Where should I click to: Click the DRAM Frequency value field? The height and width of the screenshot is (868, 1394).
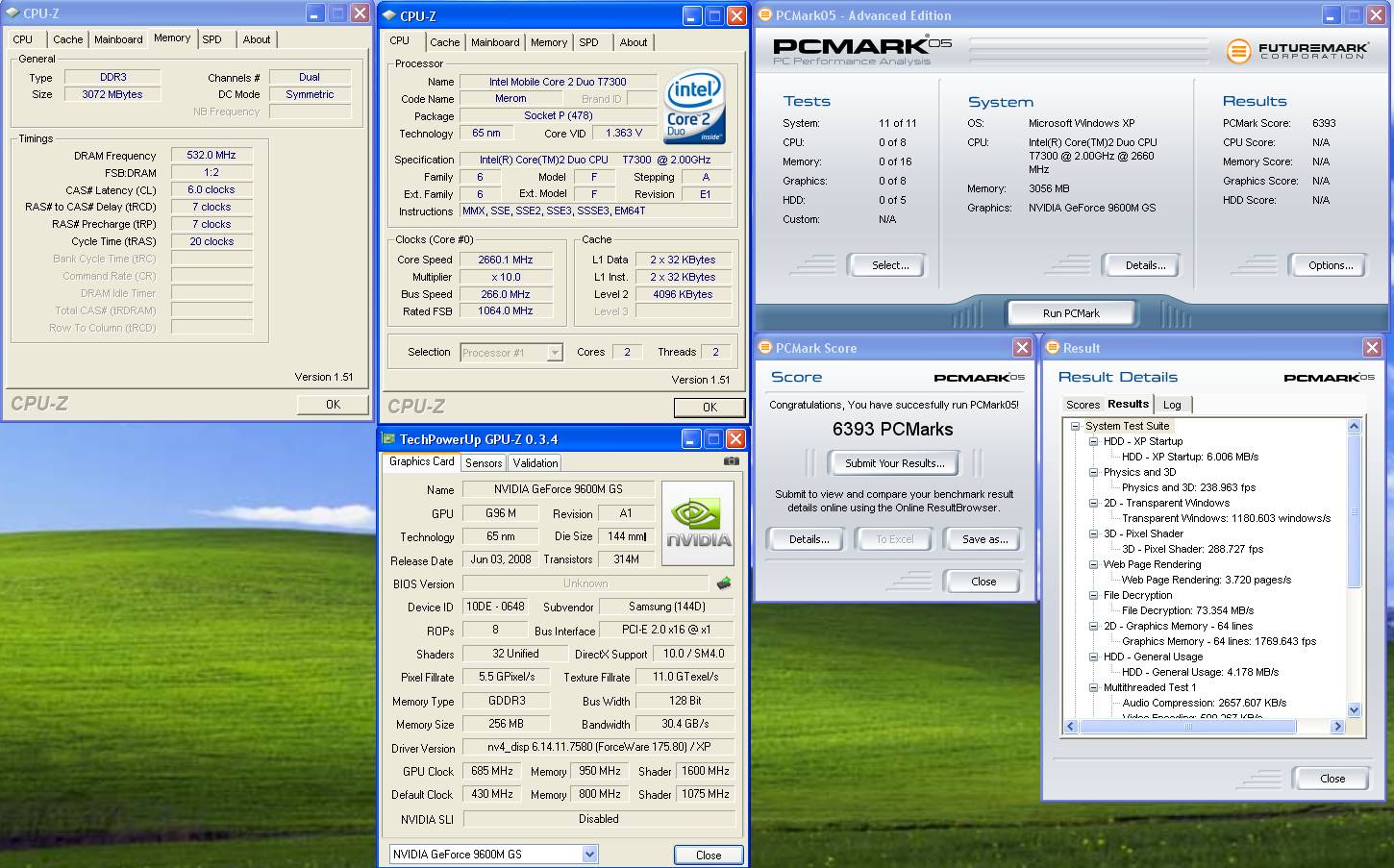pyautogui.click(x=212, y=155)
